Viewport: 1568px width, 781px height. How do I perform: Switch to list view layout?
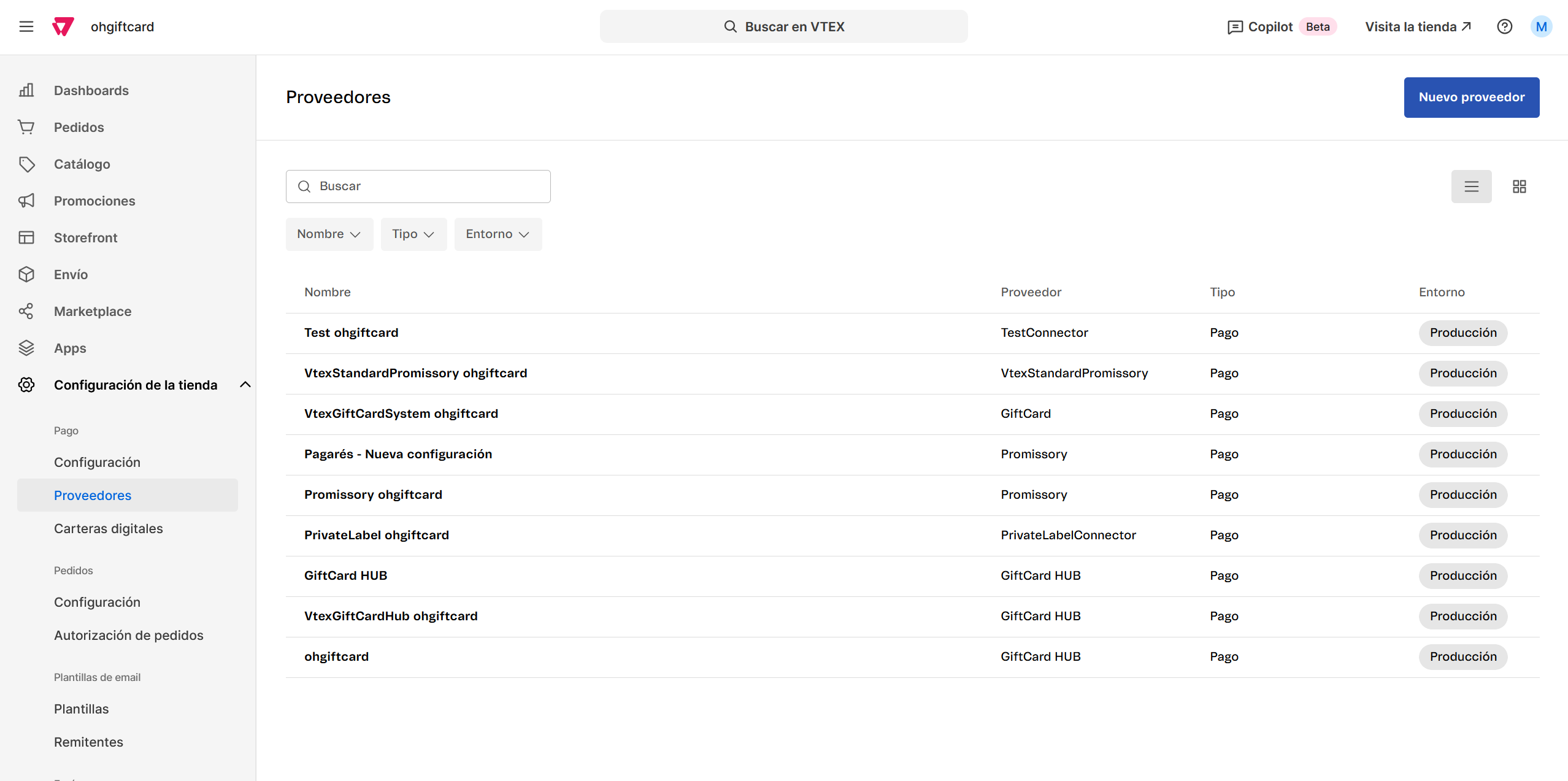click(1471, 187)
